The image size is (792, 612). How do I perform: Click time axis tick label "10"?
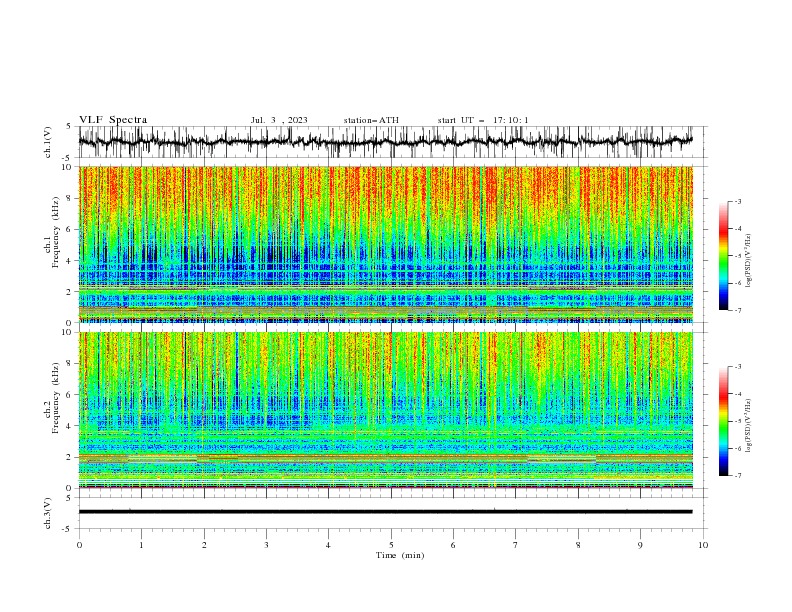point(703,545)
